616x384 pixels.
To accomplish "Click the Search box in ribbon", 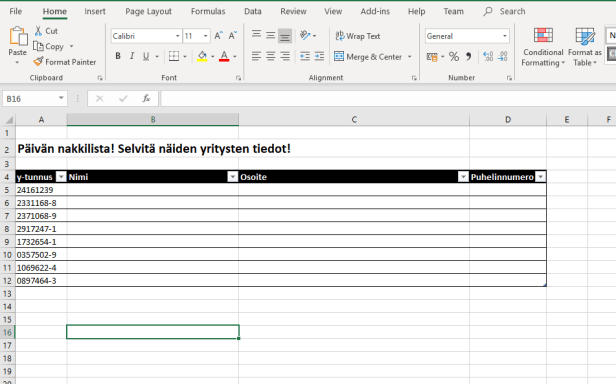I will click(x=505, y=11).
